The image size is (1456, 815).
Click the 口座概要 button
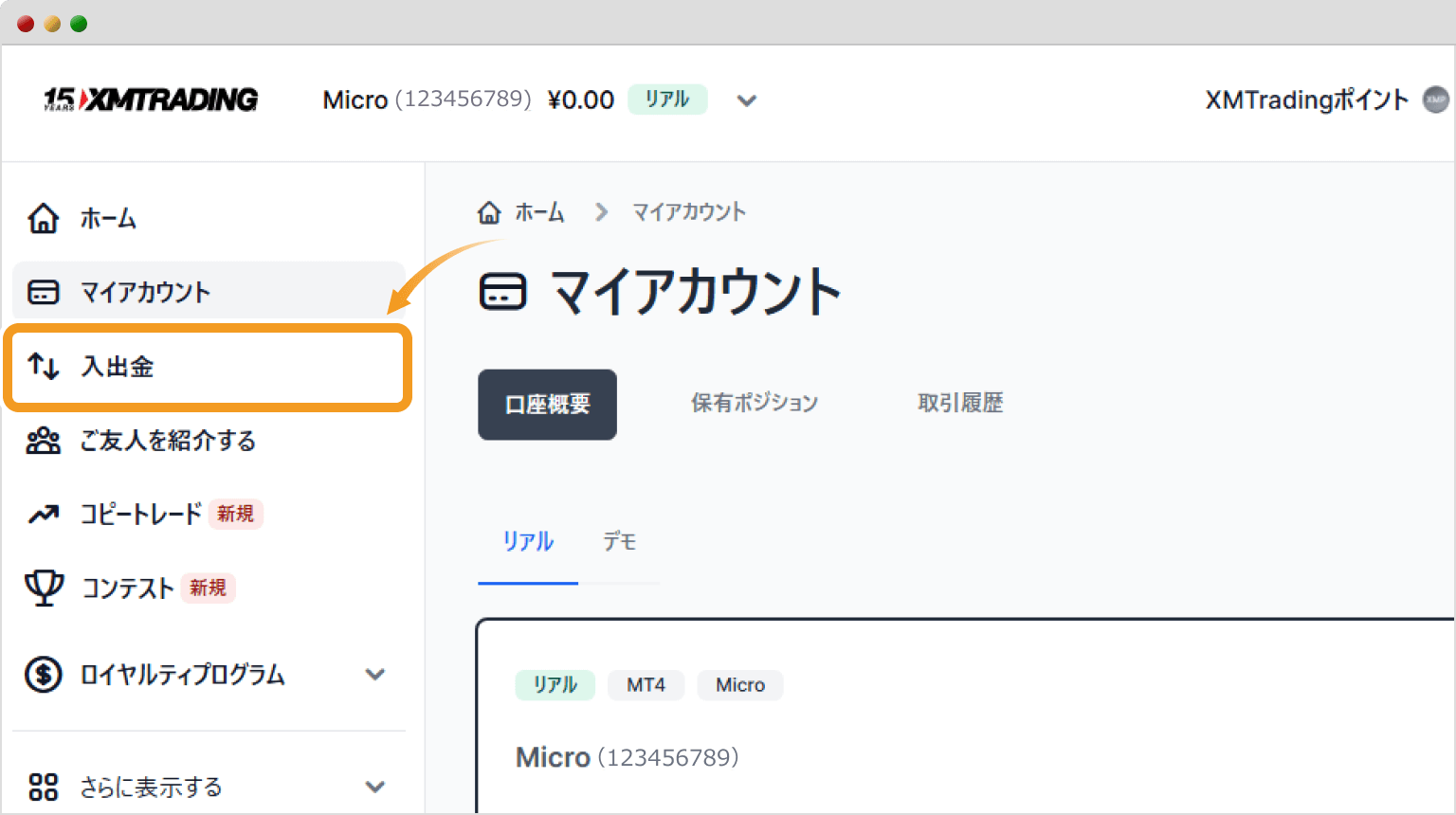547,405
